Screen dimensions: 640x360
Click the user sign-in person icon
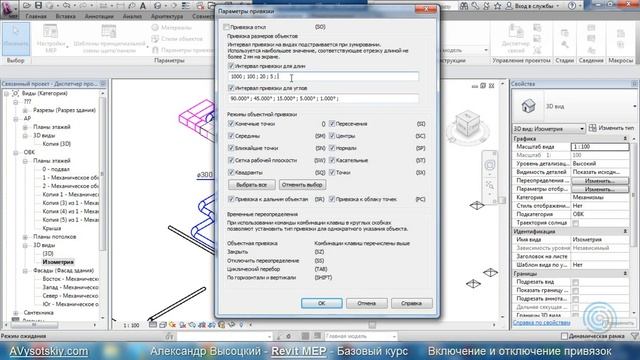509,6
